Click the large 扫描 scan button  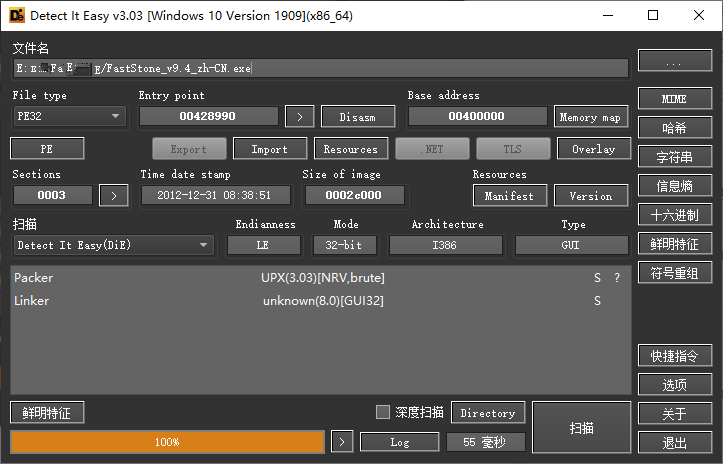pyautogui.click(x=581, y=428)
